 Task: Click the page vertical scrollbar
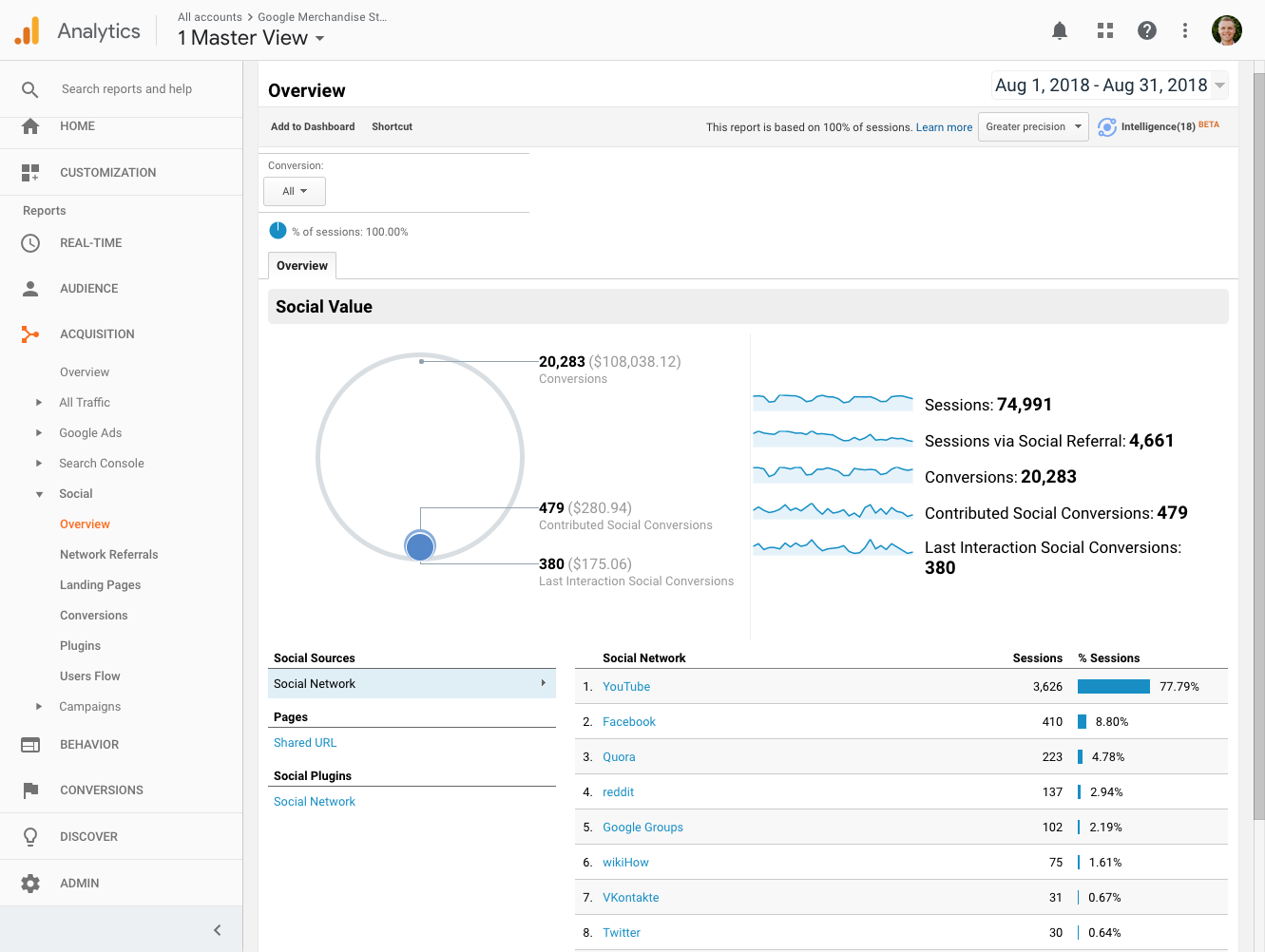[x=1259, y=447]
